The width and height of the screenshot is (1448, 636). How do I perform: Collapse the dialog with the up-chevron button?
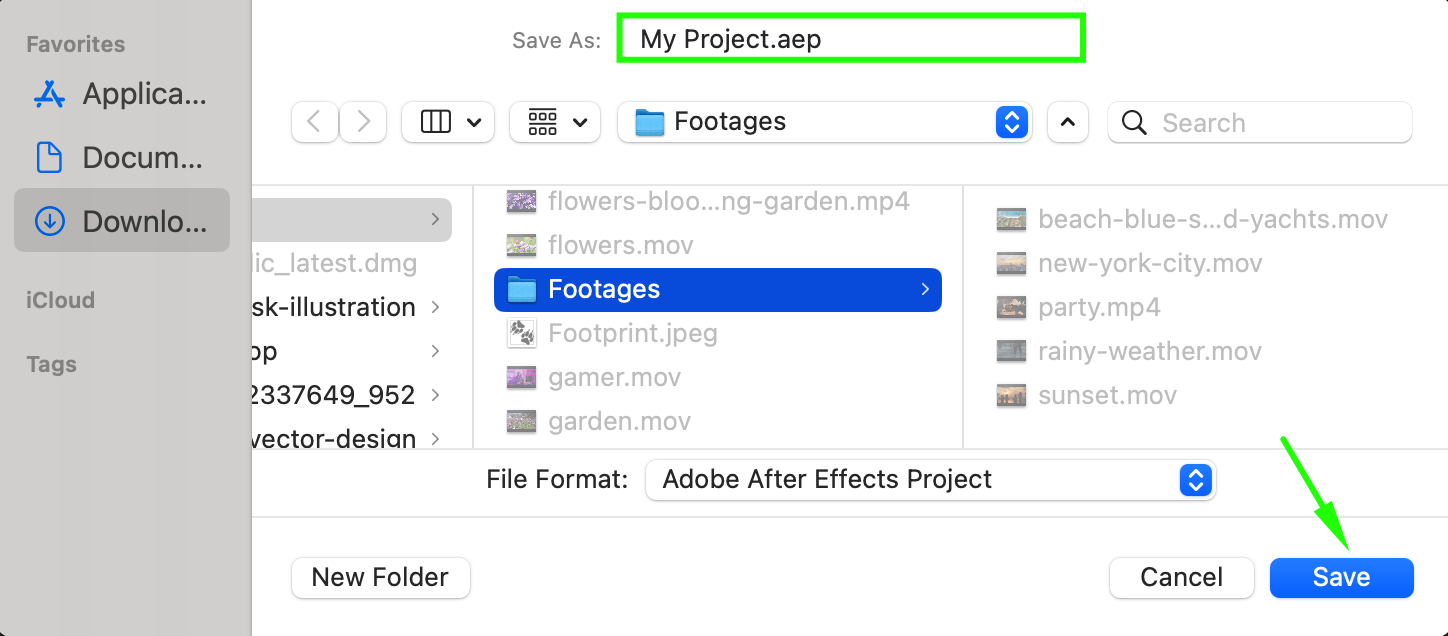click(1067, 122)
